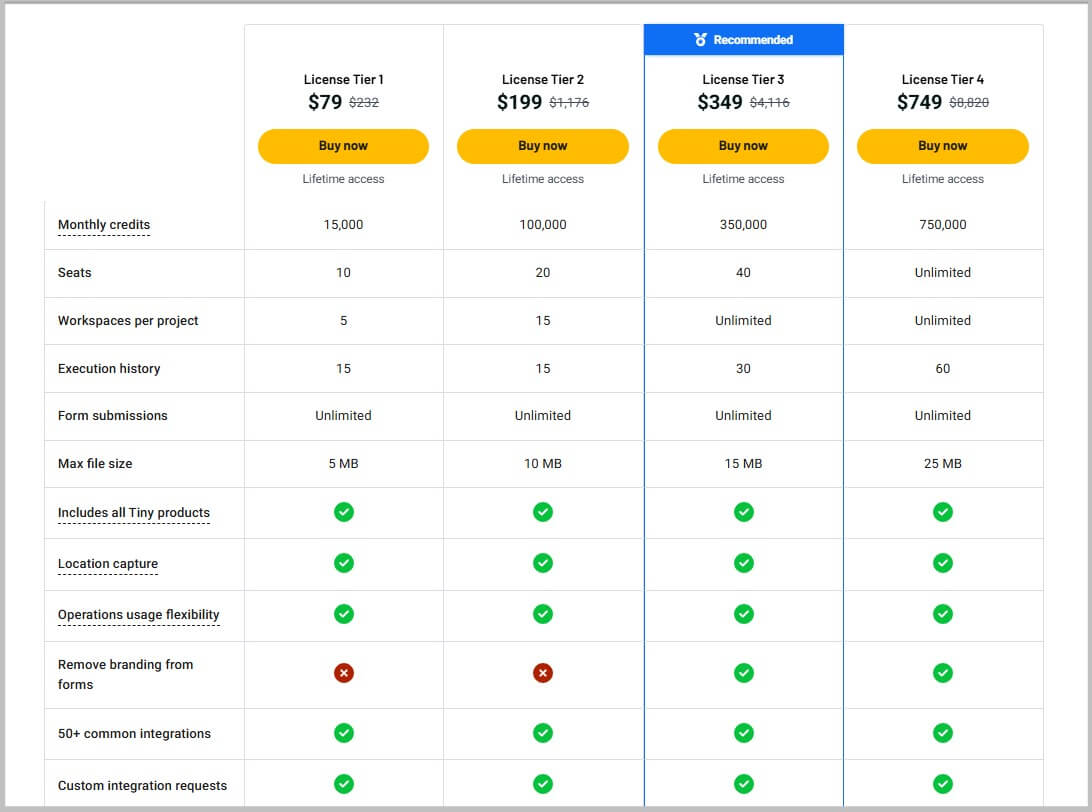
Task: Click Tier 3 checkmark for Remove branding from forms
Action: click(x=743, y=673)
